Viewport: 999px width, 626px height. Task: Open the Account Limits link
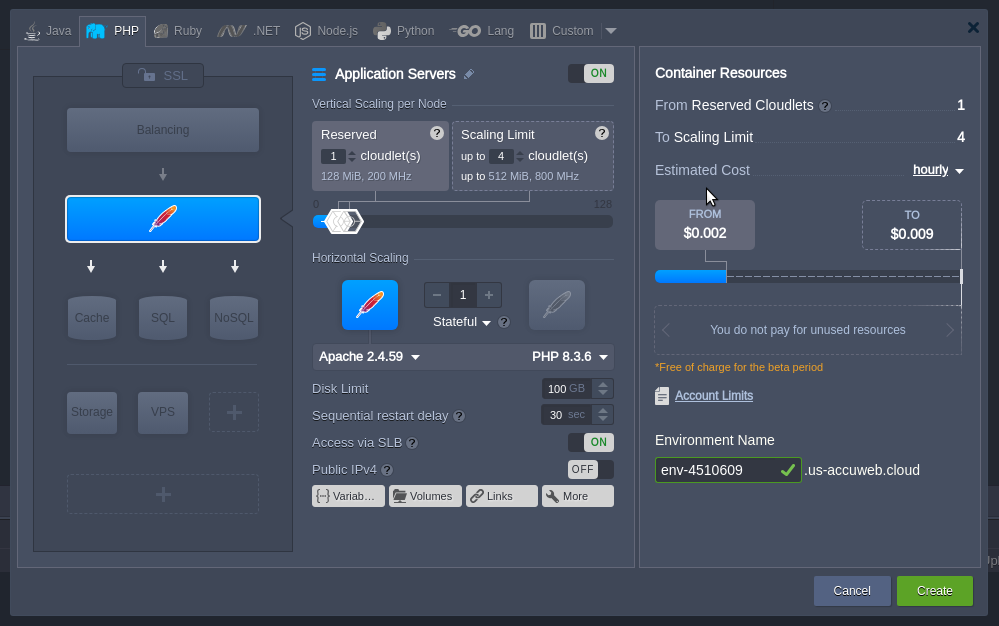pyautogui.click(x=713, y=396)
